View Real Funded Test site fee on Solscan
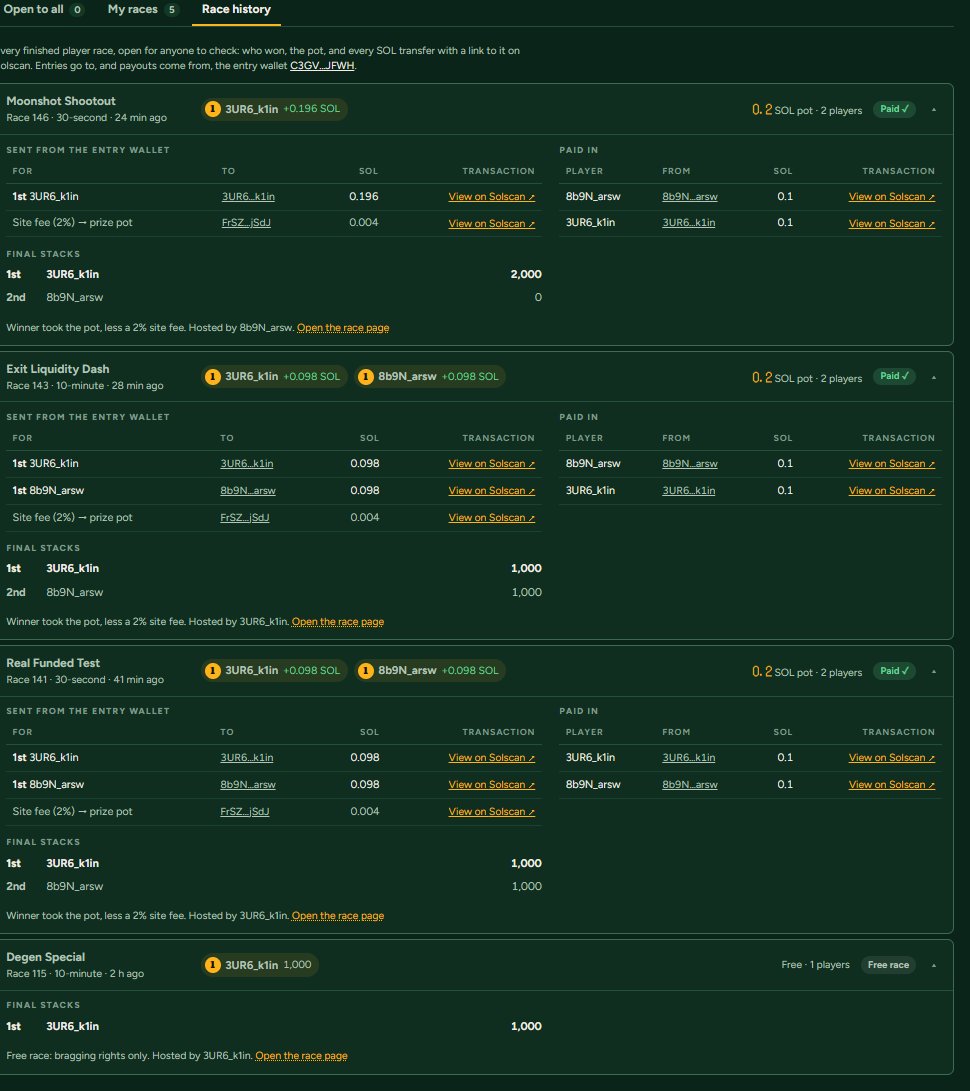This screenshot has height=1091, width=970. 492,812
